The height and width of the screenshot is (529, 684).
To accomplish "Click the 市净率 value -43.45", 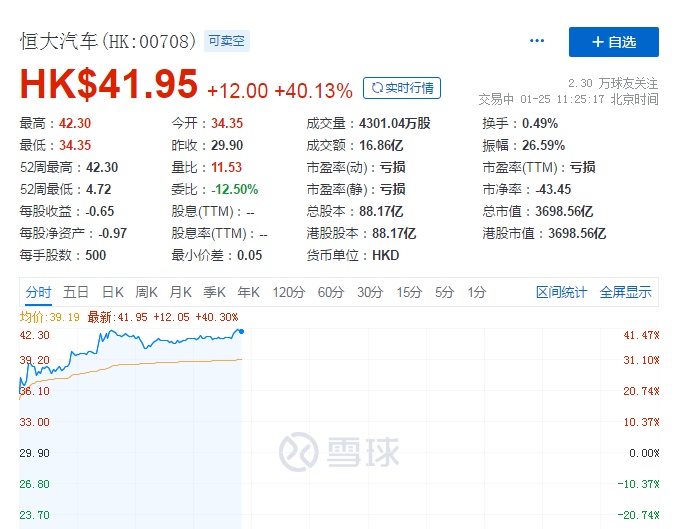I will [553, 189].
